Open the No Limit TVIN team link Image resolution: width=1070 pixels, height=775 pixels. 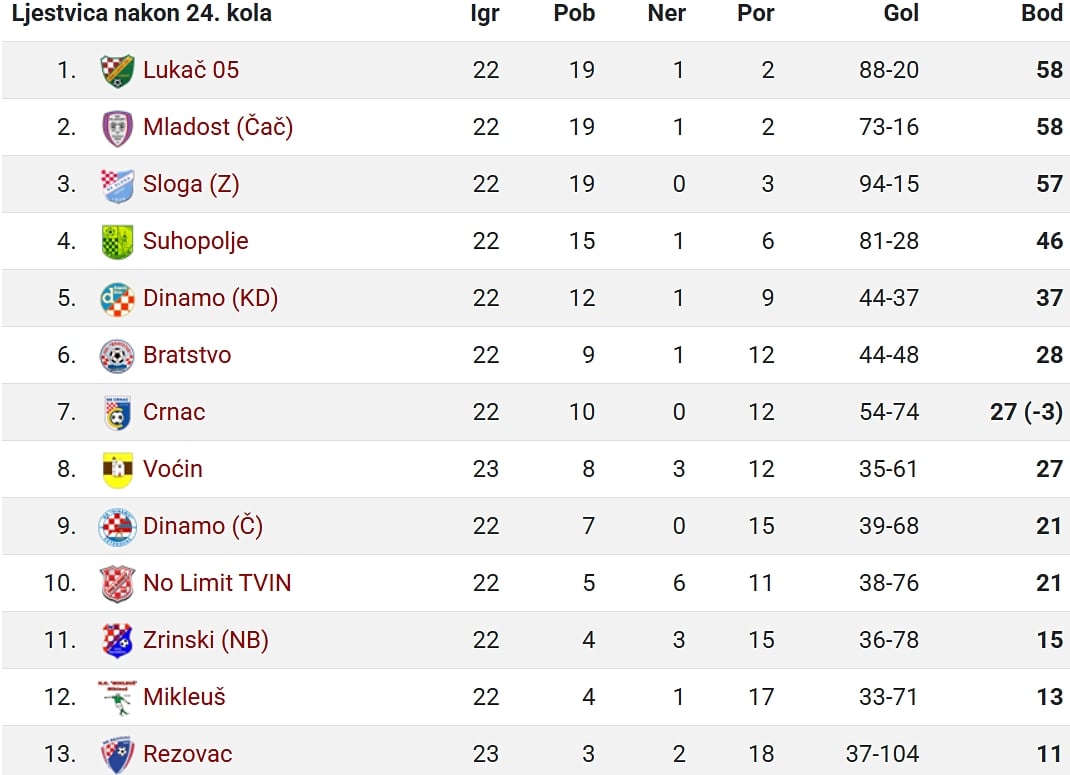pos(217,583)
